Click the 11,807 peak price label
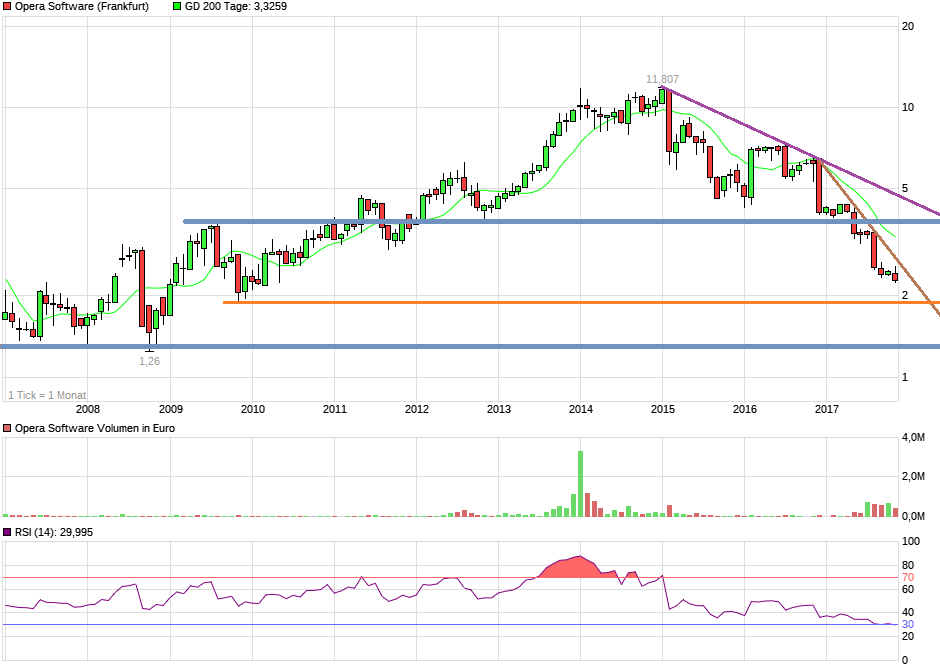Image resolution: width=940 pixels, height=670 pixels. click(662, 79)
